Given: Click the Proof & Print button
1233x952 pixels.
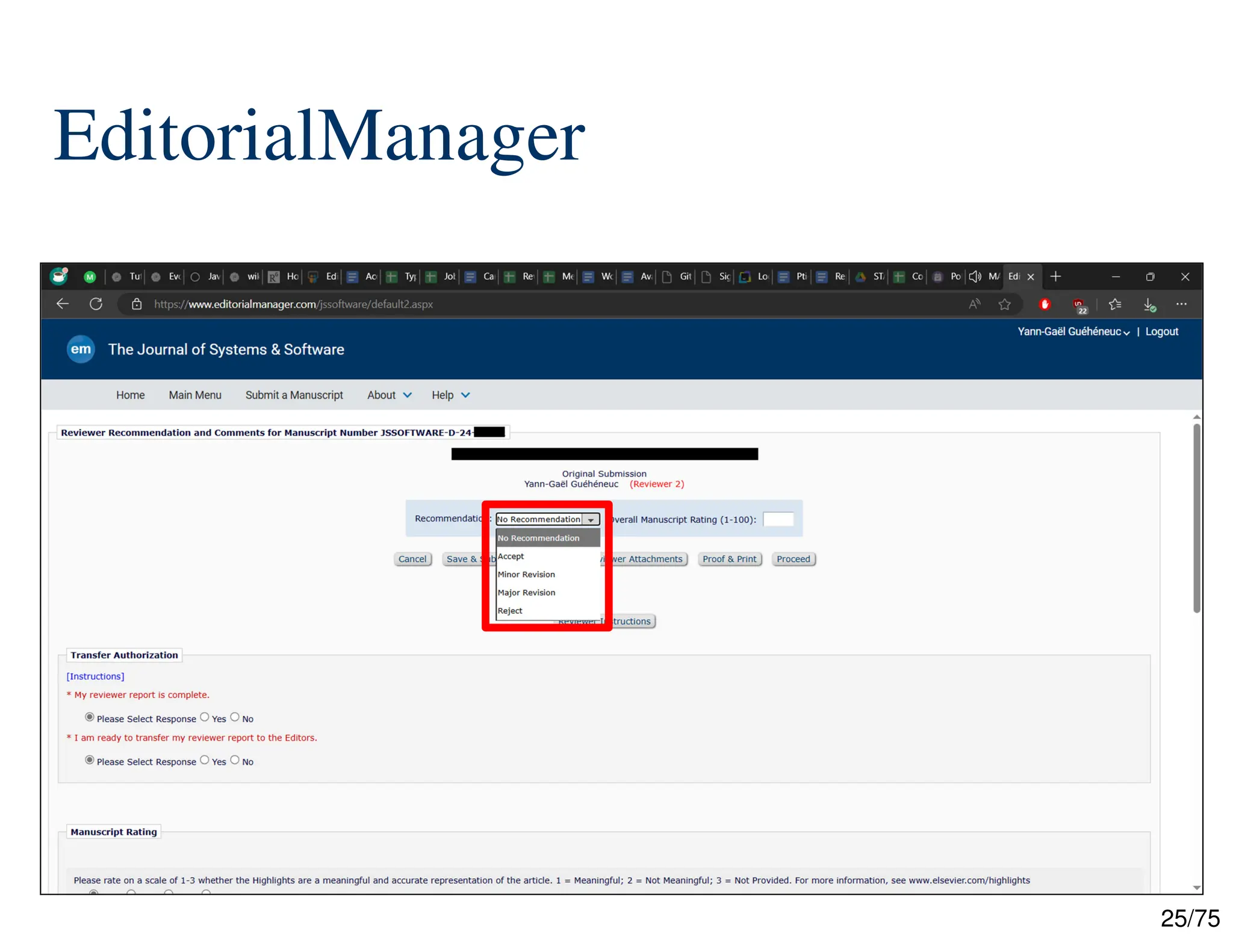Looking at the screenshot, I should [730, 559].
